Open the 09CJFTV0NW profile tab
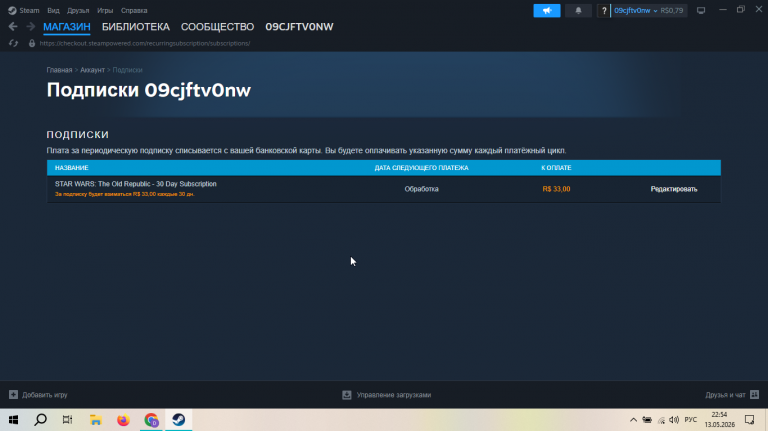 (299, 27)
